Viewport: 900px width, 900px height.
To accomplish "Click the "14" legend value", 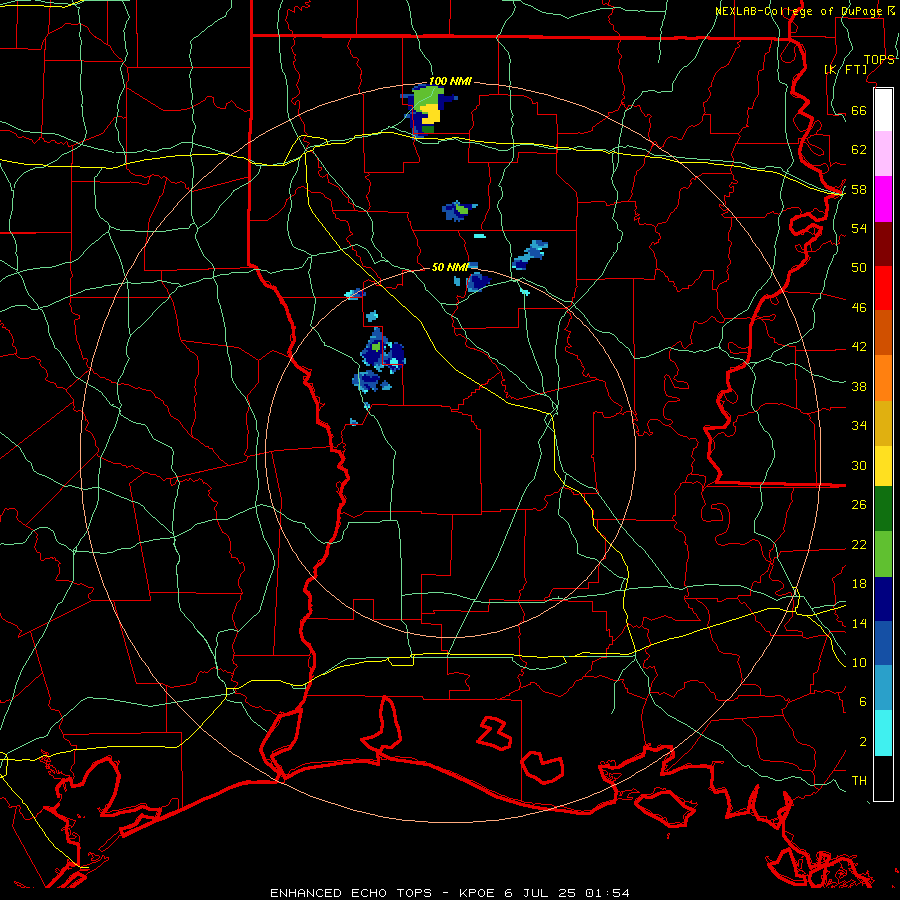I will coord(859,623).
